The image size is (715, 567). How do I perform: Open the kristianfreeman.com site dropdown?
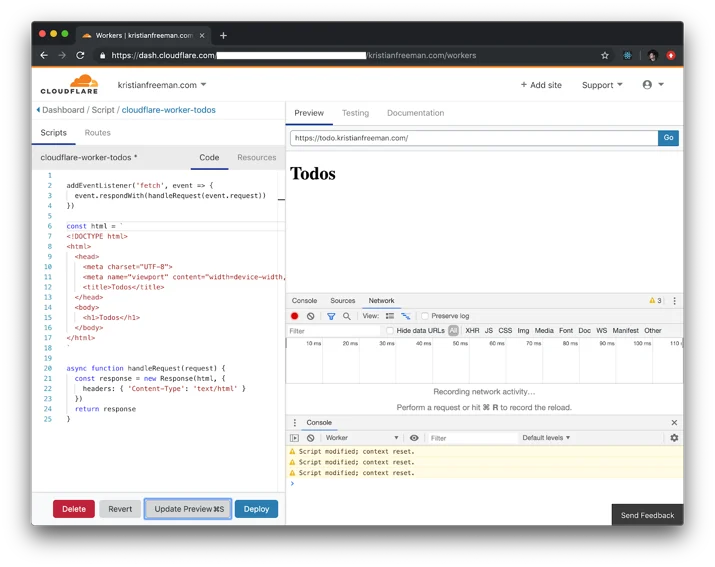(x=162, y=85)
